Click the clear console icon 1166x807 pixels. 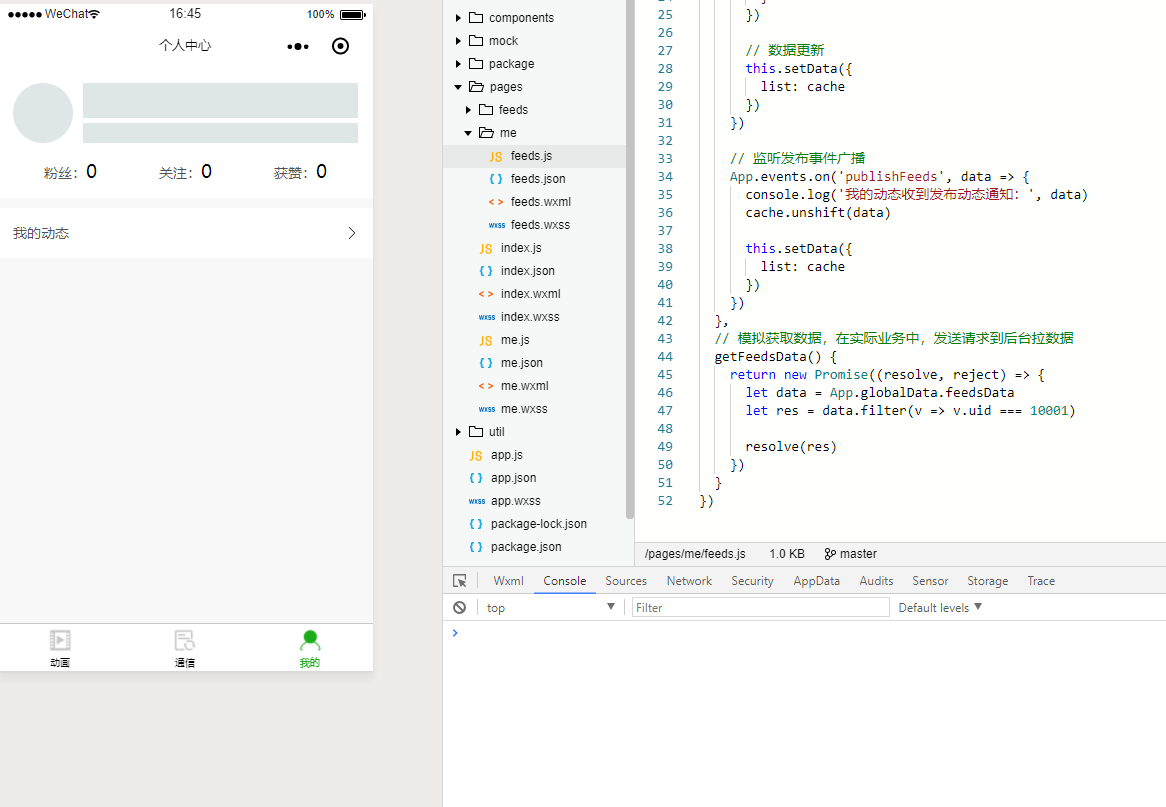459,607
